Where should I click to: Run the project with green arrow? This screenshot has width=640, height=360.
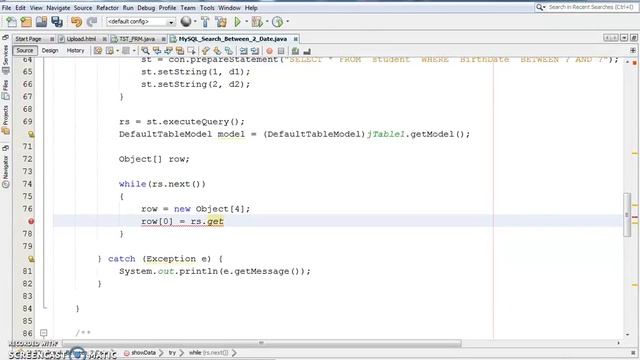(237, 22)
